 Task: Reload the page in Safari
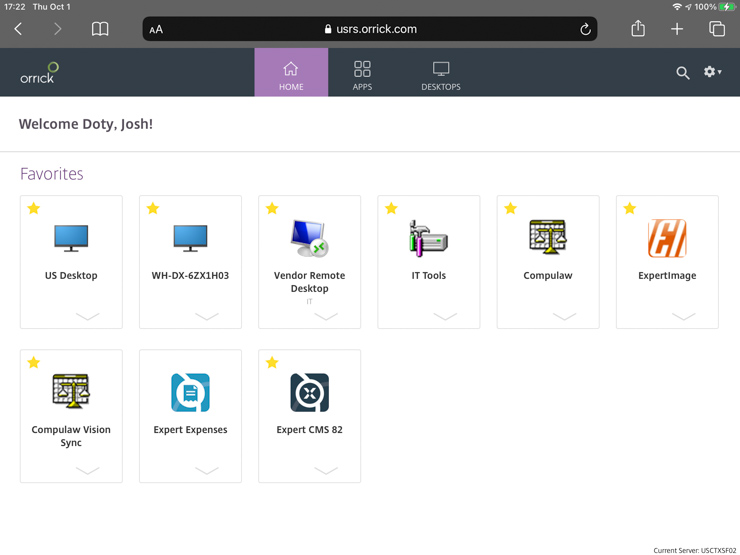click(x=585, y=30)
